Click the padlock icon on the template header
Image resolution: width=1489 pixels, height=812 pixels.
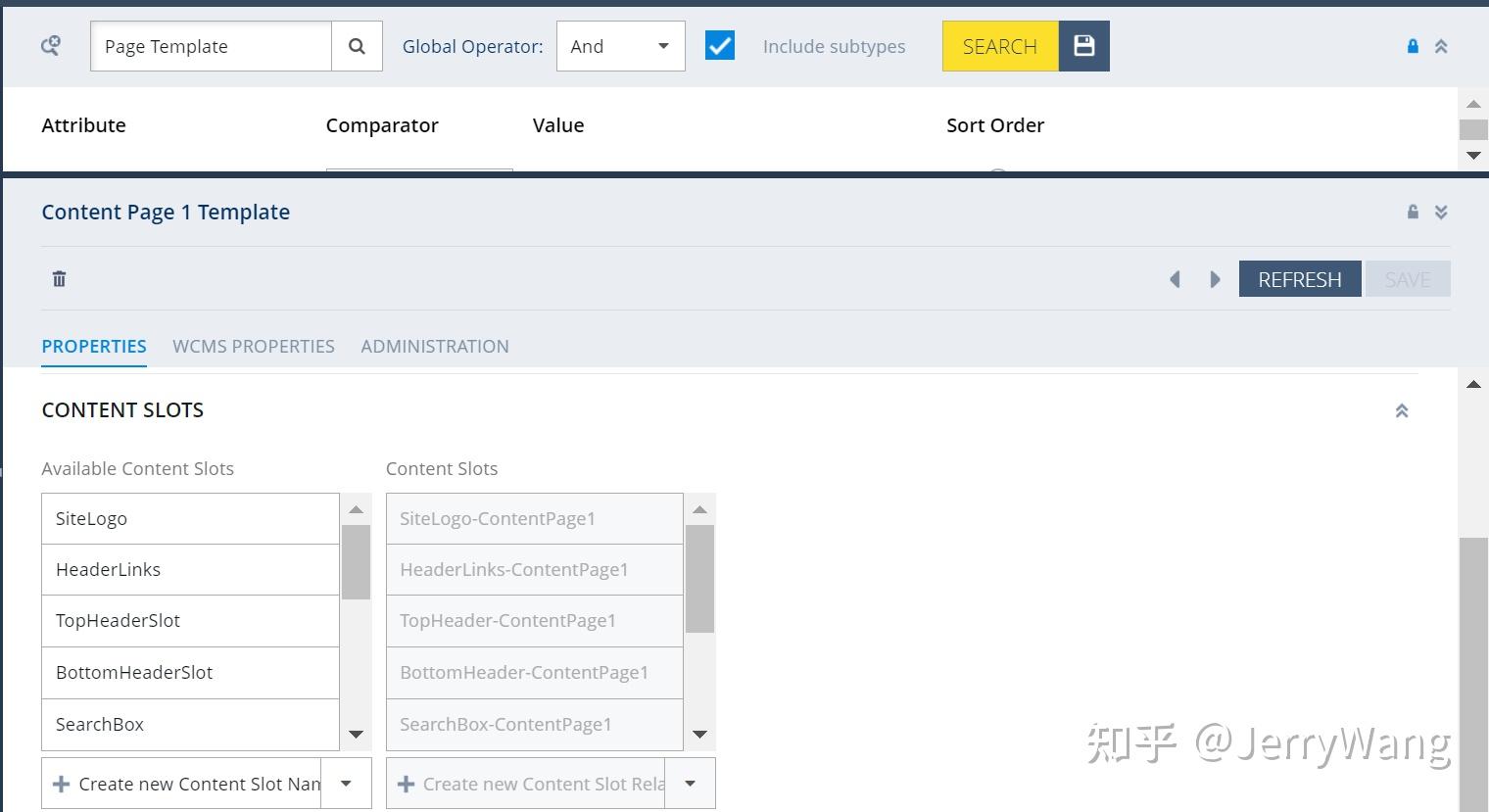pos(1412,211)
